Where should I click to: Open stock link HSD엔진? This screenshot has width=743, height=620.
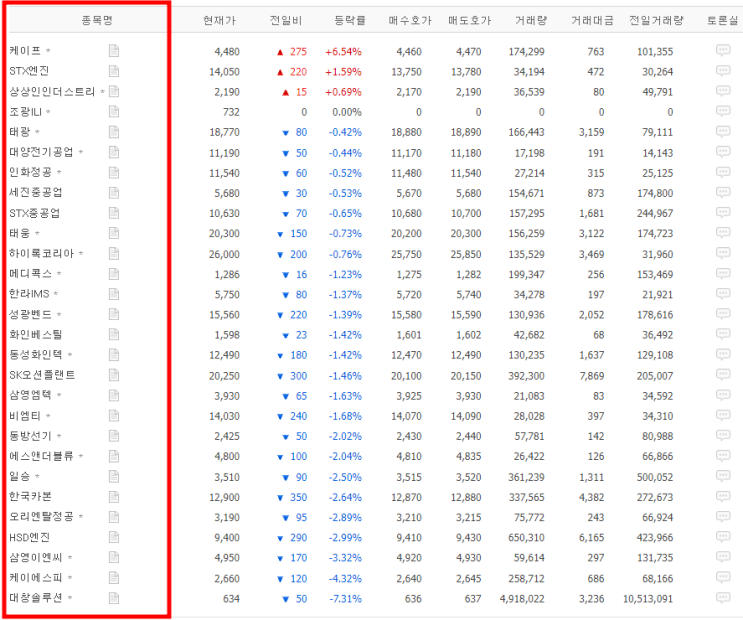point(29,537)
